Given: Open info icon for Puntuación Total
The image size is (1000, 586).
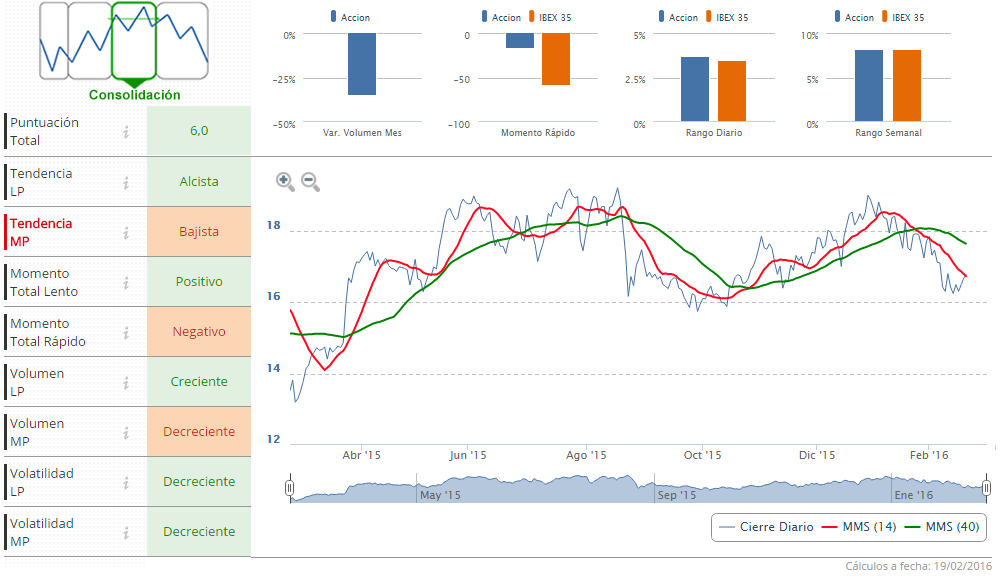Looking at the screenshot, I should tap(127, 131).
